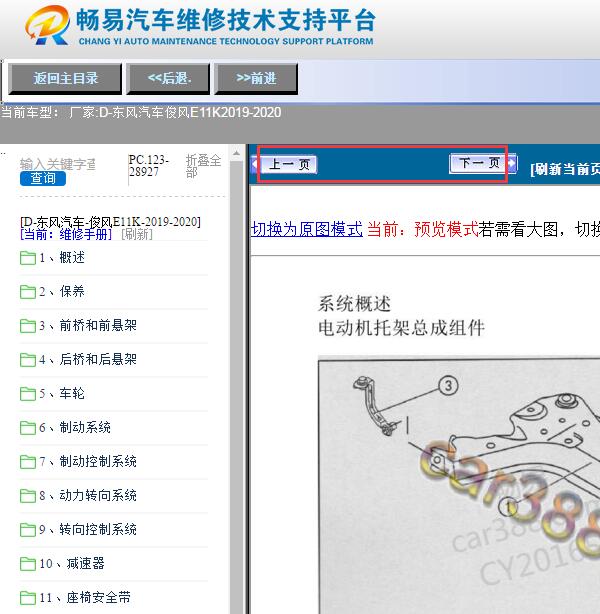Expand the 5、车轮 chapter
600x614 pixels.
pyautogui.click(x=62, y=394)
